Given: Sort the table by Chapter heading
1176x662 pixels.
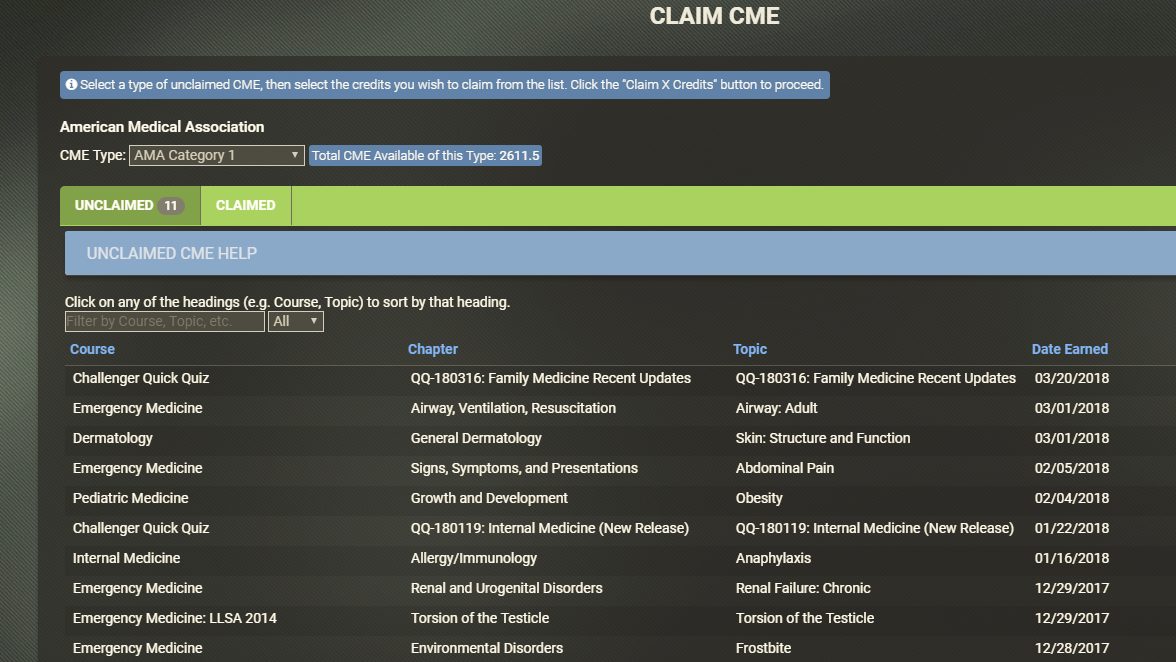Looking at the screenshot, I should (x=433, y=349).
